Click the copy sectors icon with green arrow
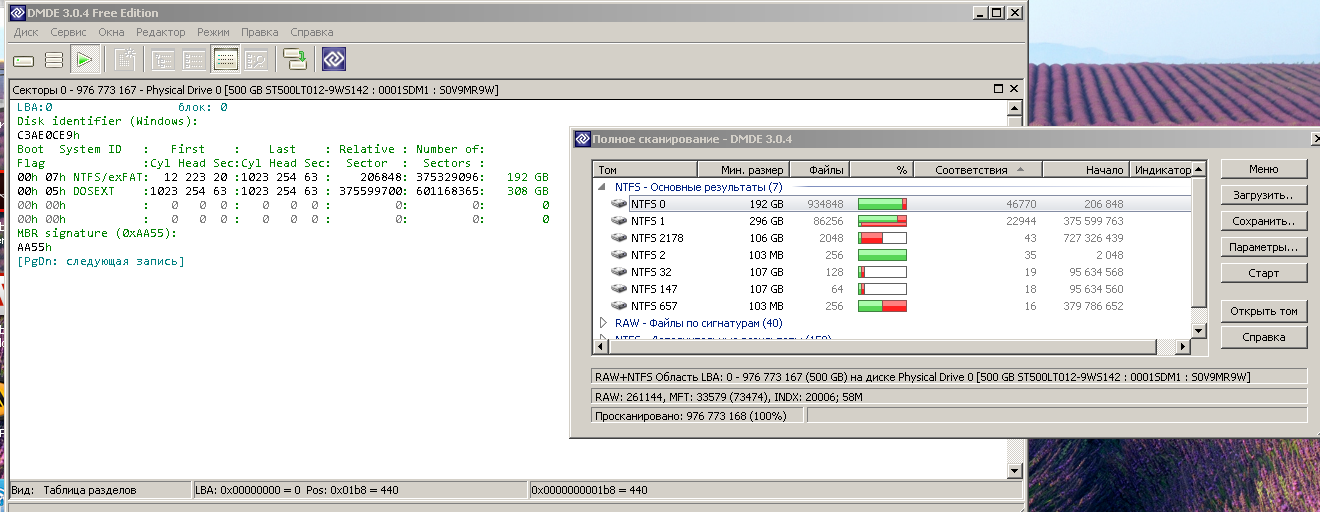The height and width of the screenshot is (512, 1320). [x=294, y=61]
